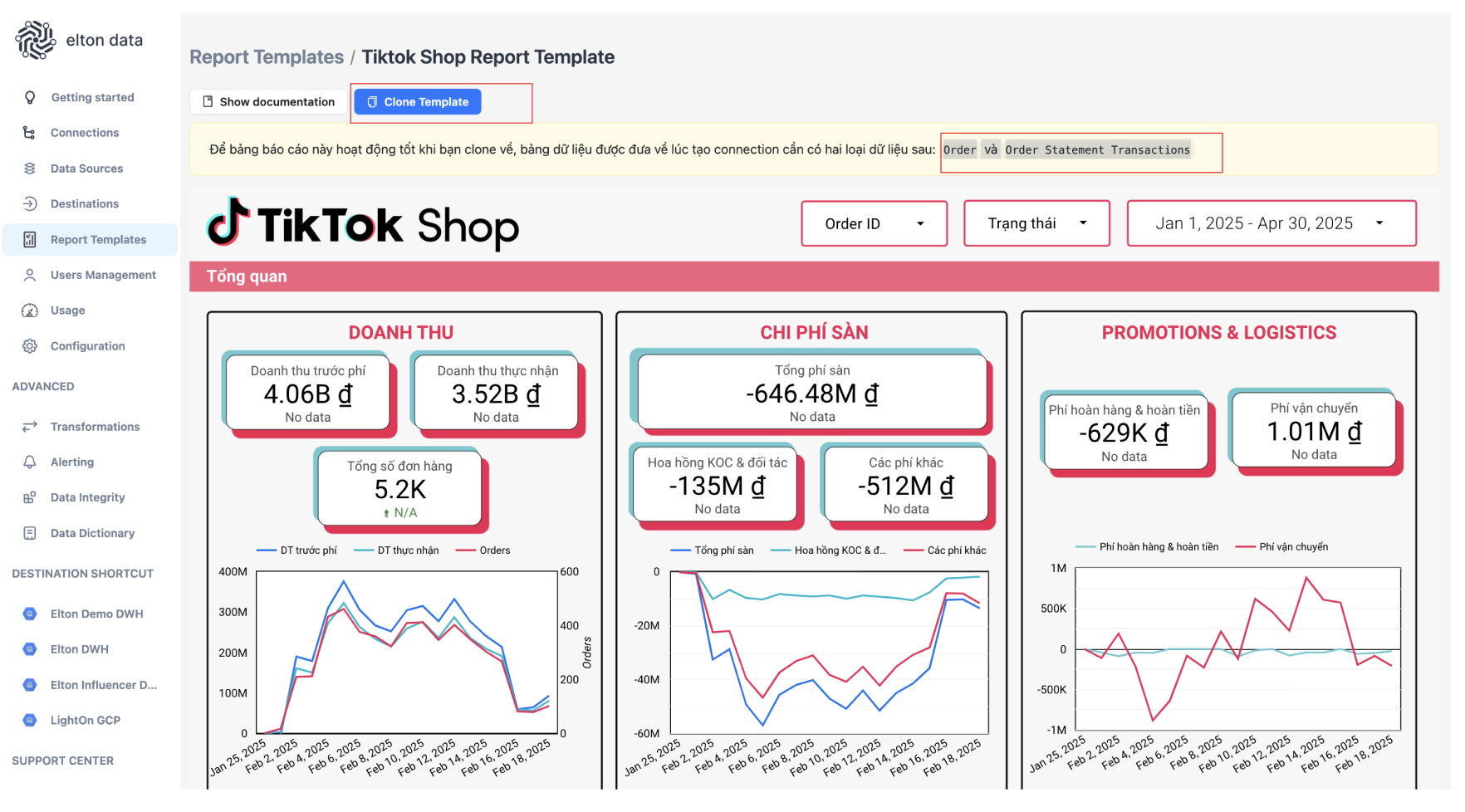Click Phí hoàn hàng & hoàn tiền card
Viewport: 1465px width, 812px height.
tap(1124, 433)
